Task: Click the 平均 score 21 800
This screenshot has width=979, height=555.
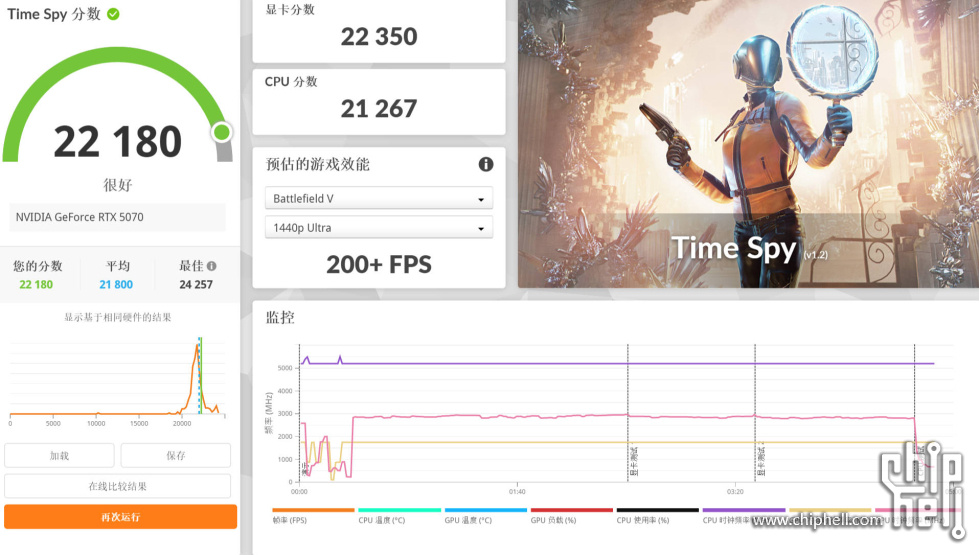Action: pyautogui.click(x=116, y=285)
